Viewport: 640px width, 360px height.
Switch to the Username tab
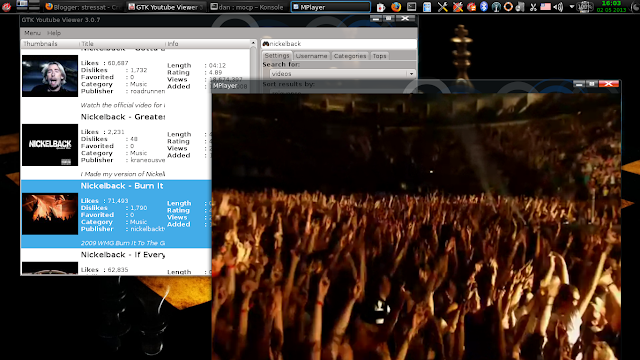pos(311,56)
